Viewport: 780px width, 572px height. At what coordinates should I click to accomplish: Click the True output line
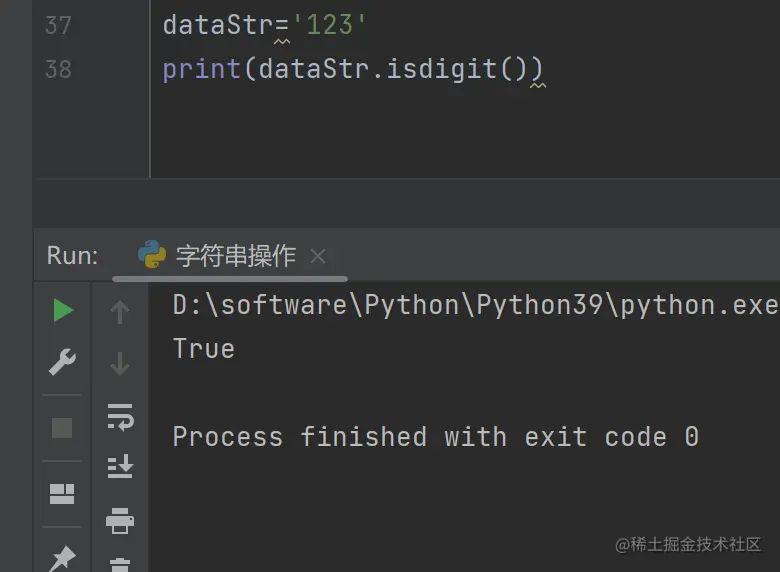click(203, 349)
